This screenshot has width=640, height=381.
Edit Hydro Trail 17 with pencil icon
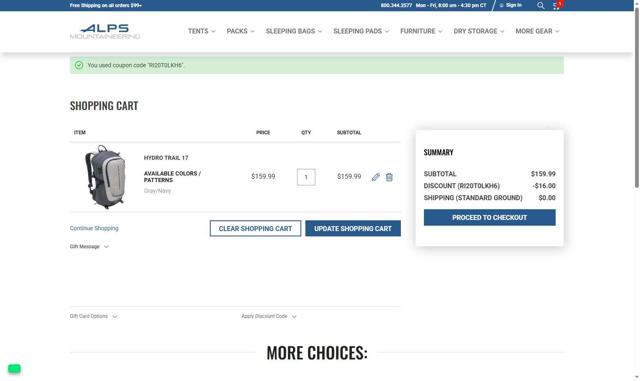pos(376,177)
